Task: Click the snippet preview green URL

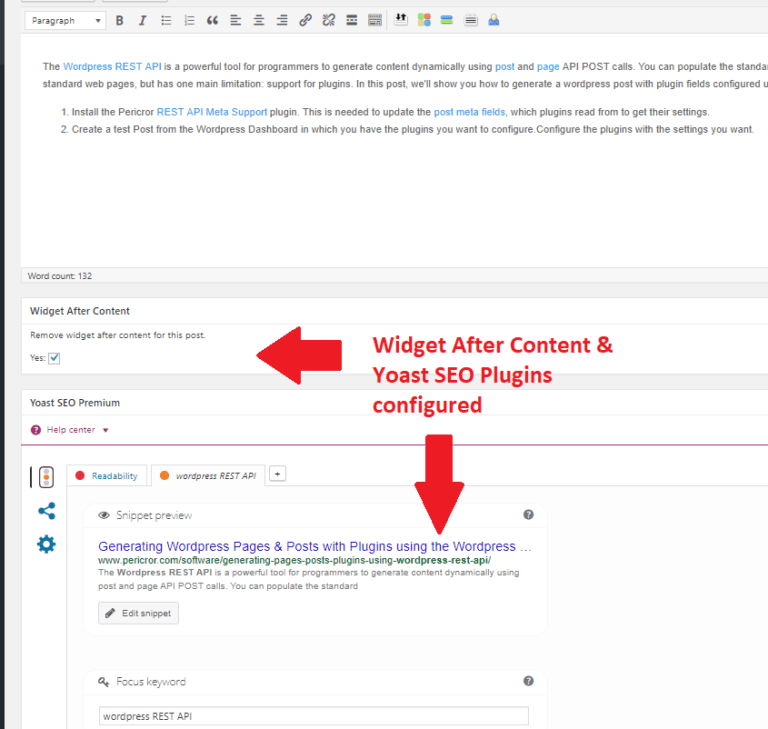Action: pos(294,560)
